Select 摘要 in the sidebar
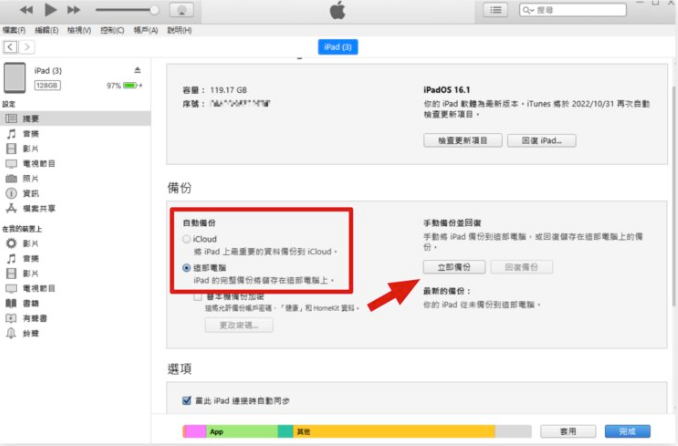This screenshot has height=446, width=678. click(75, 119)
